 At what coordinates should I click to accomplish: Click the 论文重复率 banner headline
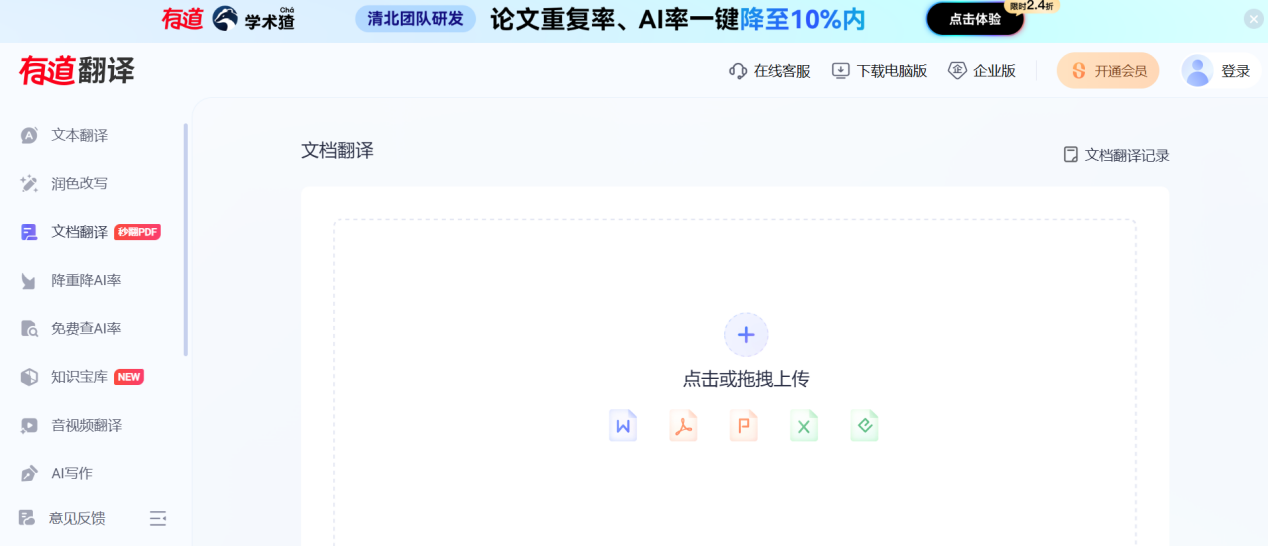click(x=677, y=19)
